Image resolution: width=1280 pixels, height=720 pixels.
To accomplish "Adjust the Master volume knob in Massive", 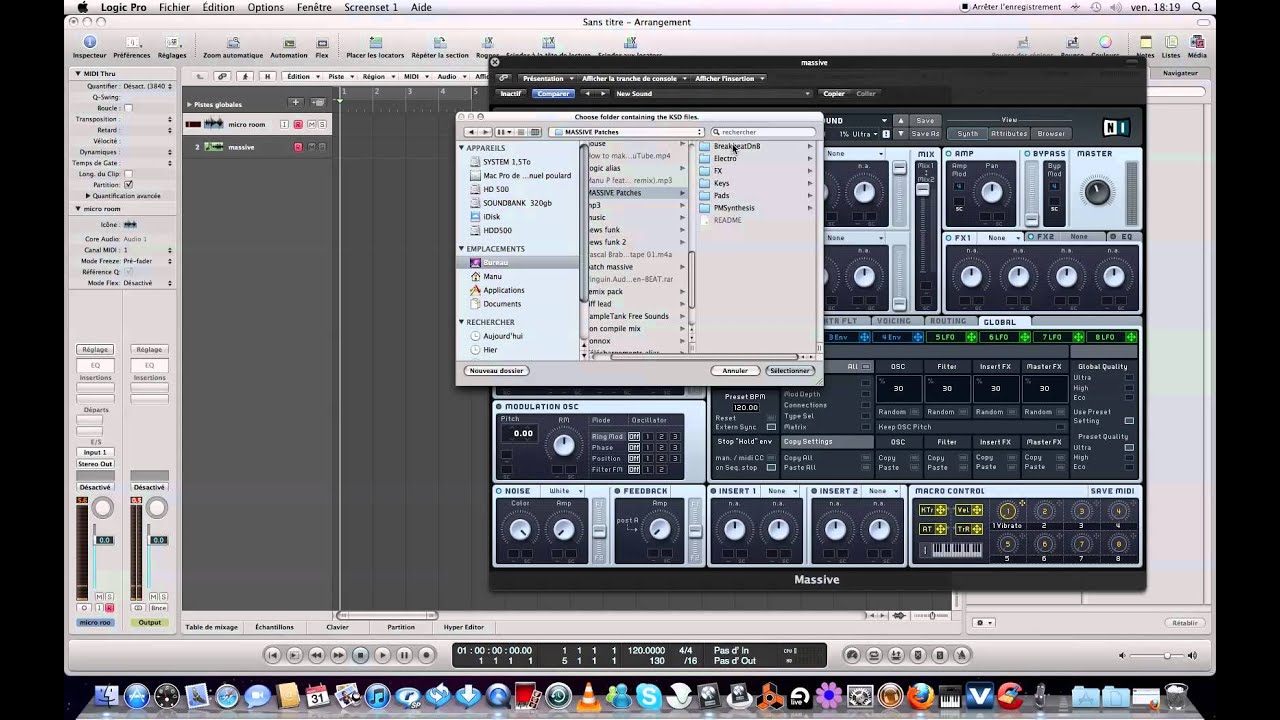I will click(x=1097, y=192).
